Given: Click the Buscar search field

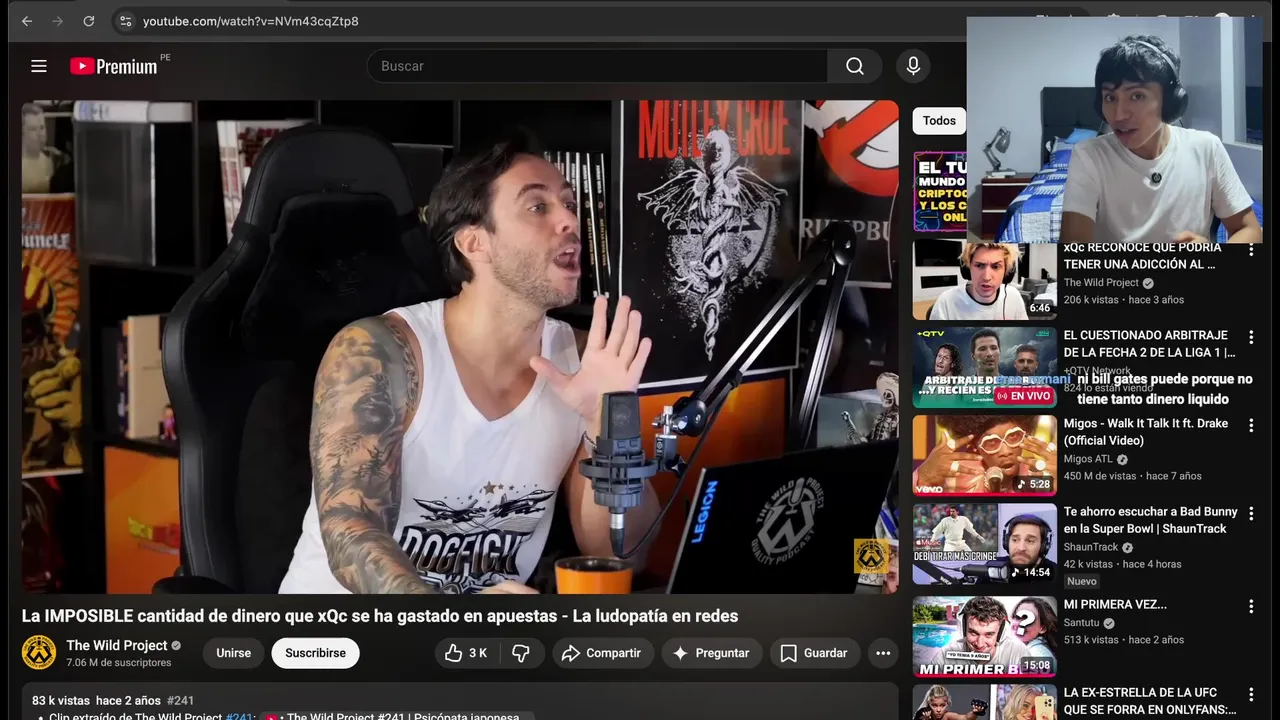Looking at the screenshot, I should tap(598, 66).
